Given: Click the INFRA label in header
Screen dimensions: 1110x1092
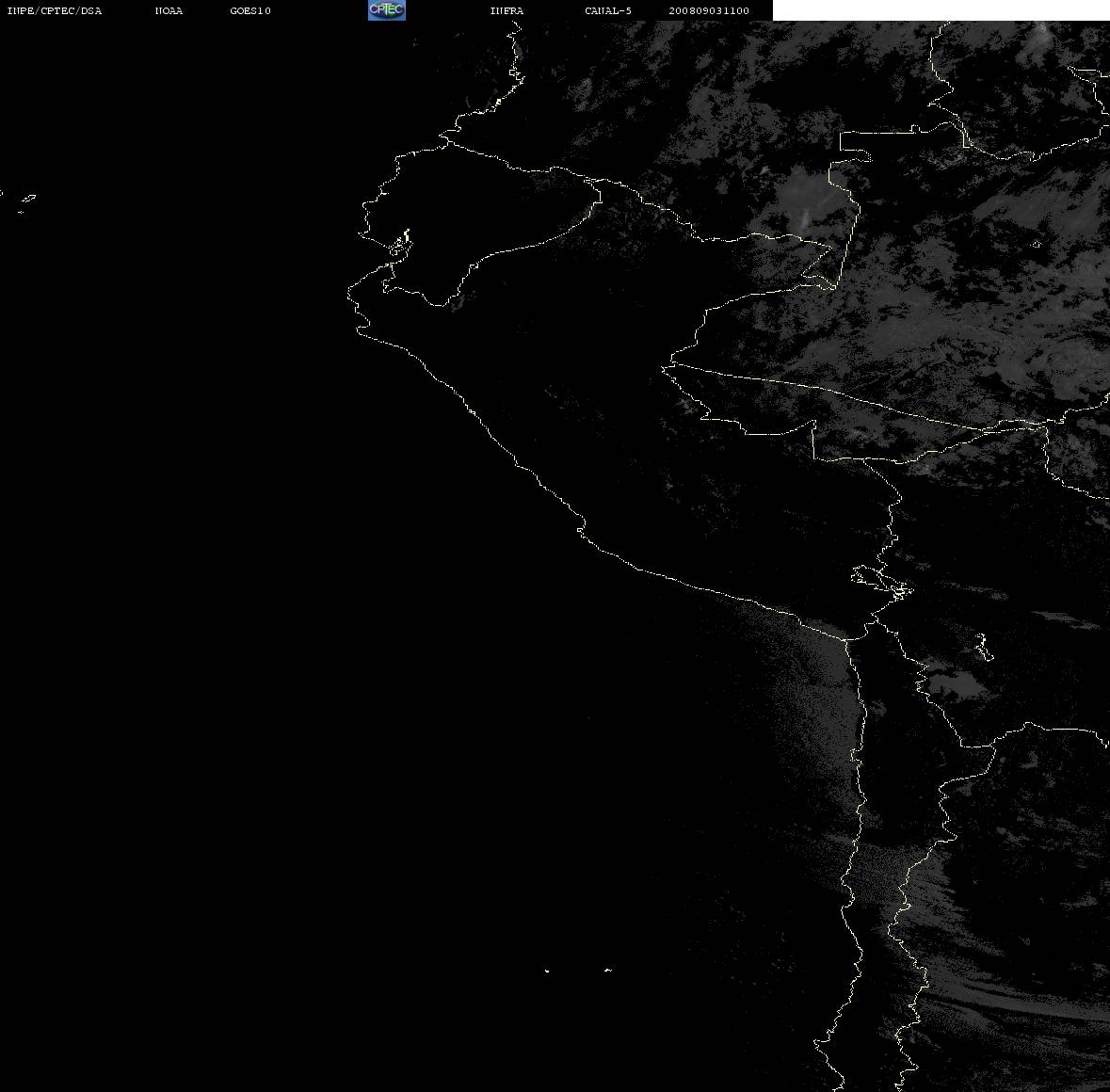Looking at the screenshot, I should (507, 10).
